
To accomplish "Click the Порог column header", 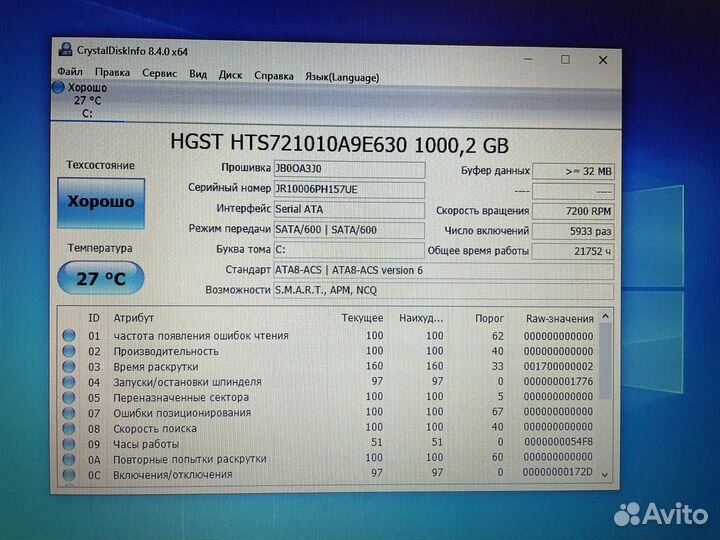I will (x=489, y=319).
